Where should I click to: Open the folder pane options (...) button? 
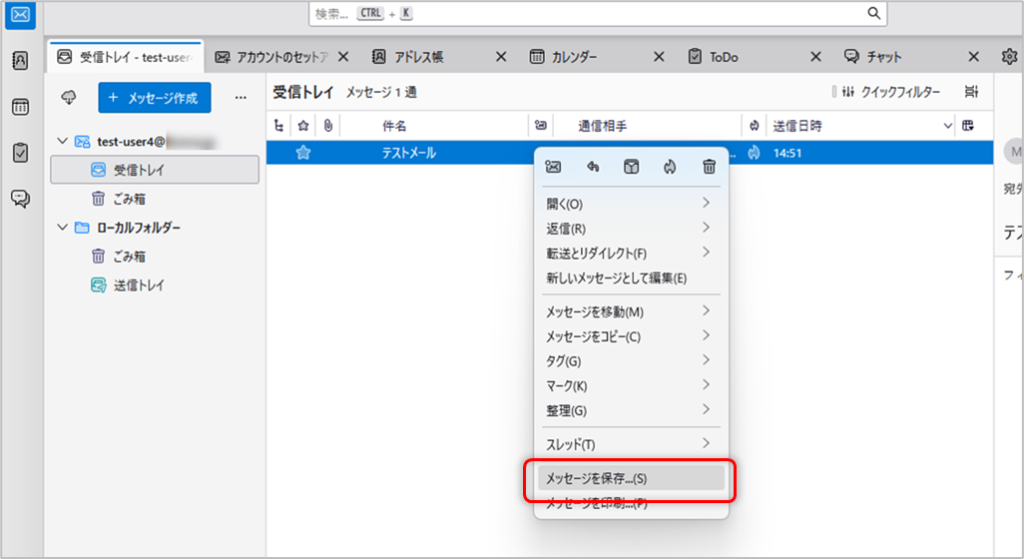click(x=240, y=97)
